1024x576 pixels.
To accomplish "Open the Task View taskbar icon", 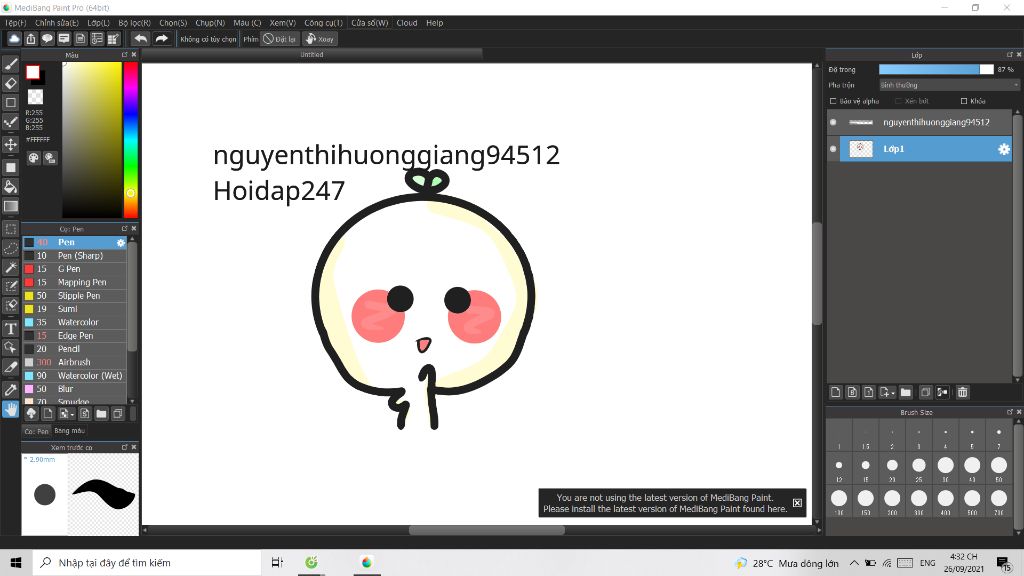I will click(277, 562).
